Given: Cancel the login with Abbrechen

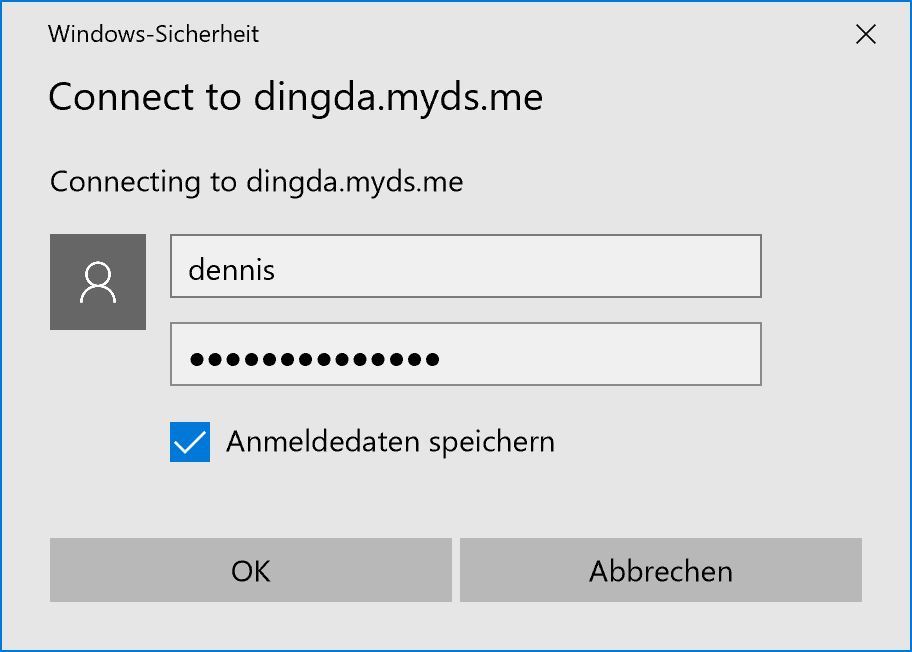Looking at the screenshot, I should click(x=661, y=570).
